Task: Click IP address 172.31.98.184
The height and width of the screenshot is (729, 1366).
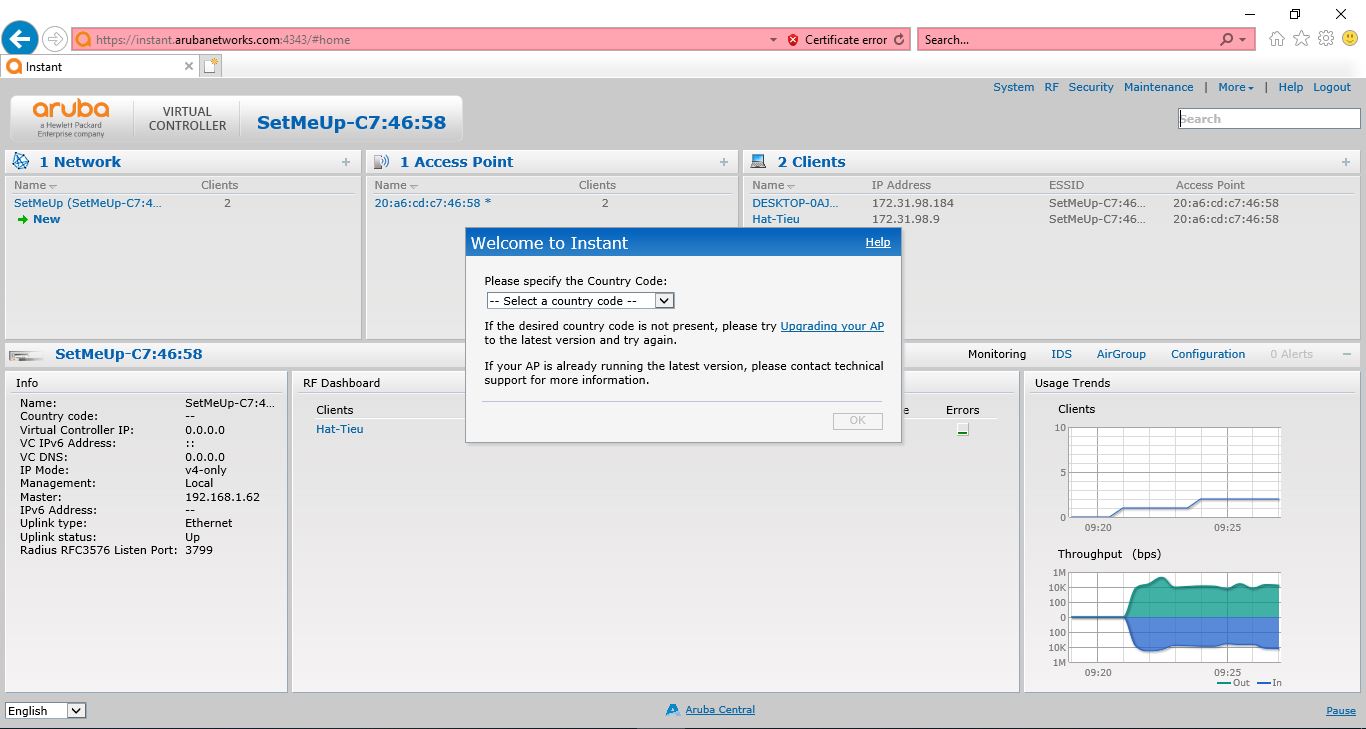Action: pos(912,203)
